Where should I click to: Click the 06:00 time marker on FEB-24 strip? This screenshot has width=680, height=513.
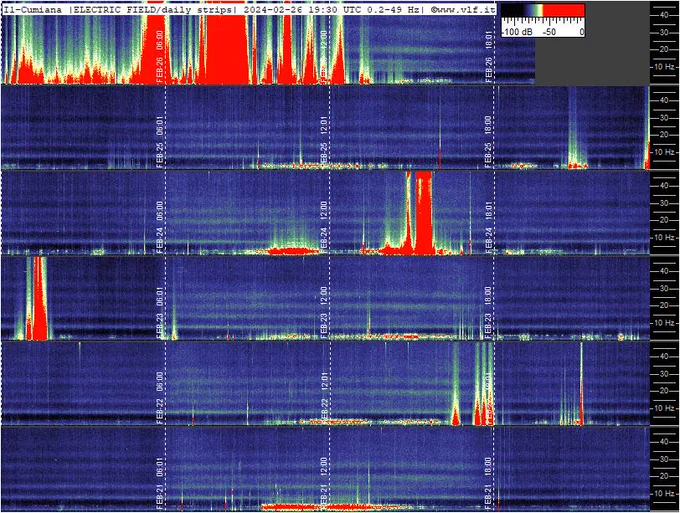[x=160, y=209]
